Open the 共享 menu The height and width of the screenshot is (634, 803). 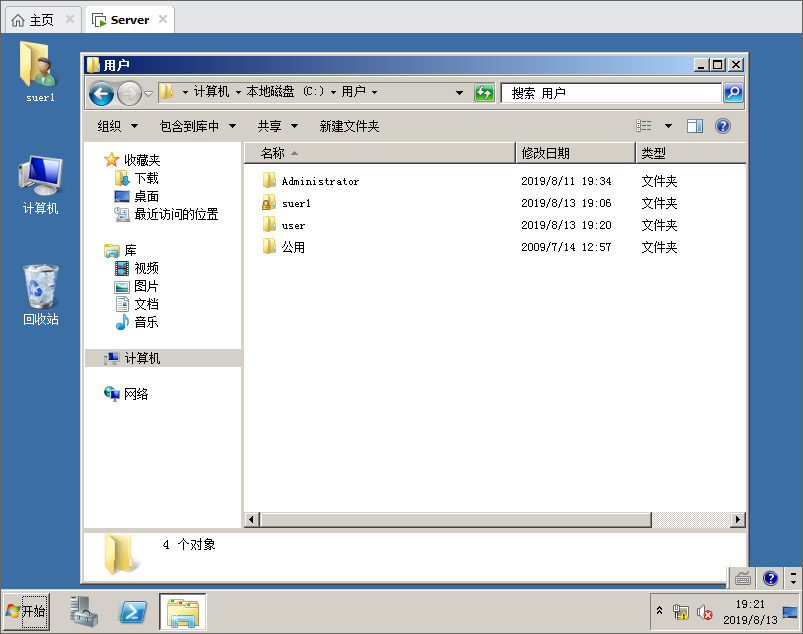pyautogui.click(x=278, y=126)
